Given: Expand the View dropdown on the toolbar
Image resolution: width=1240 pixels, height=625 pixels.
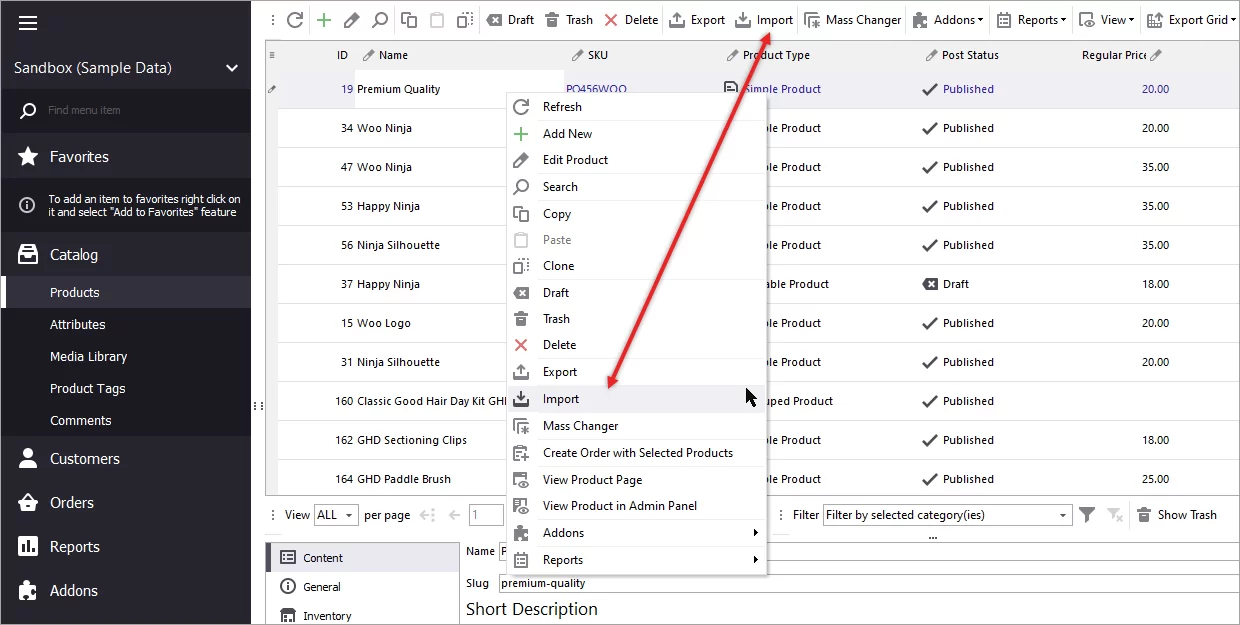Looking at the screenshot, I should coord(1106,19).
